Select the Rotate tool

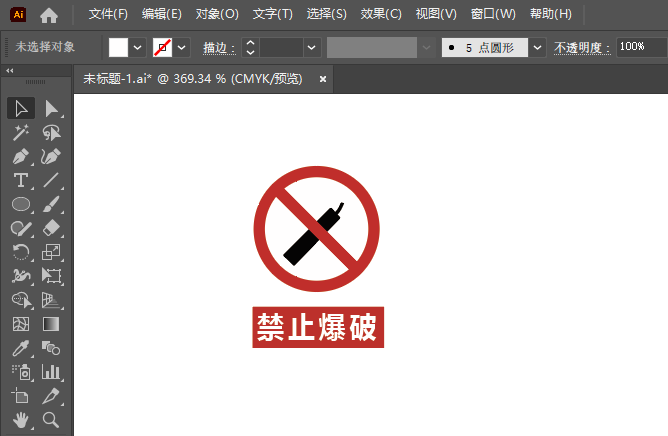[21, 252]
